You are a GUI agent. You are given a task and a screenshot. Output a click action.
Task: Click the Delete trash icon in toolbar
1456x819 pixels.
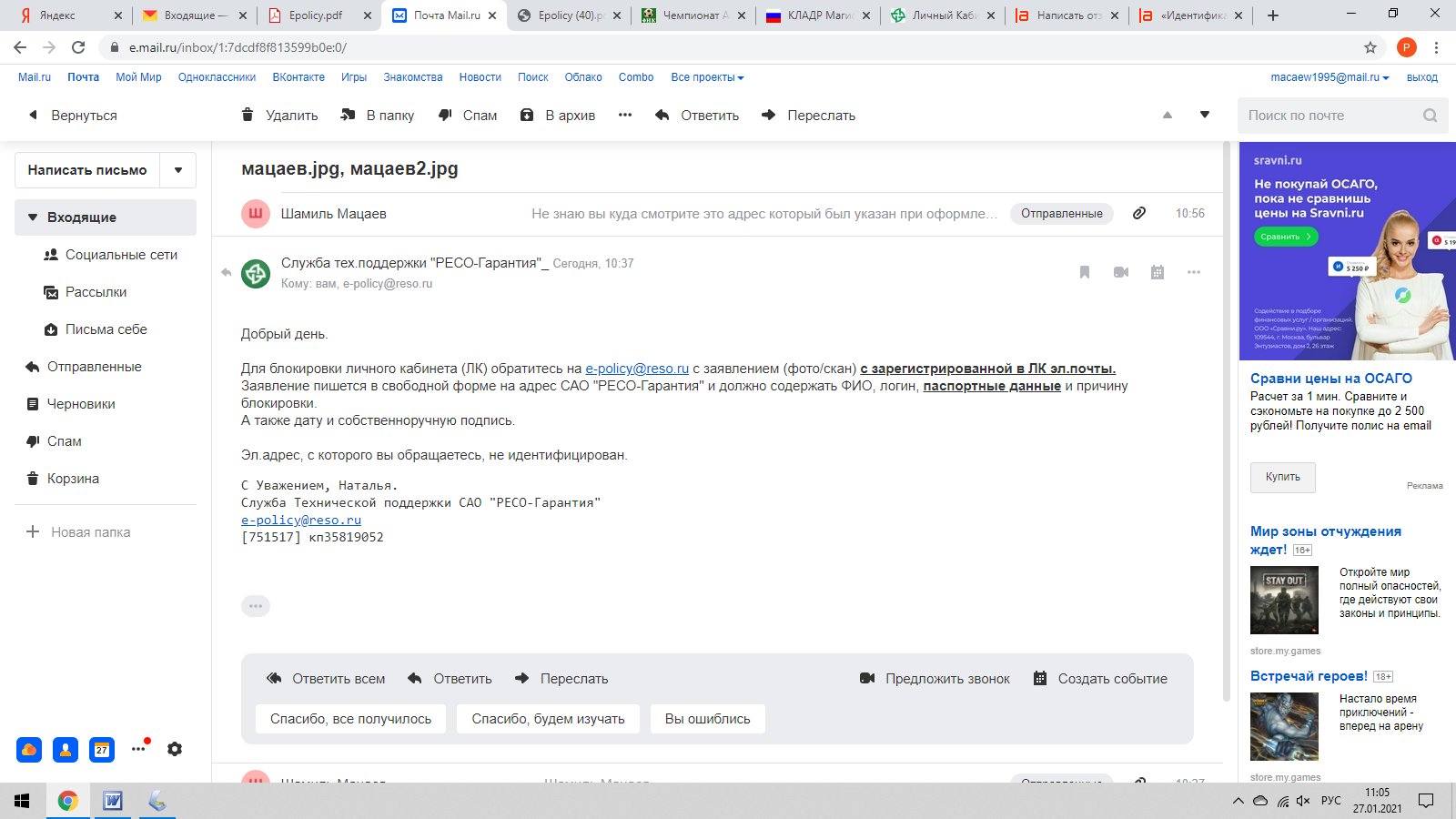point(248,115)
